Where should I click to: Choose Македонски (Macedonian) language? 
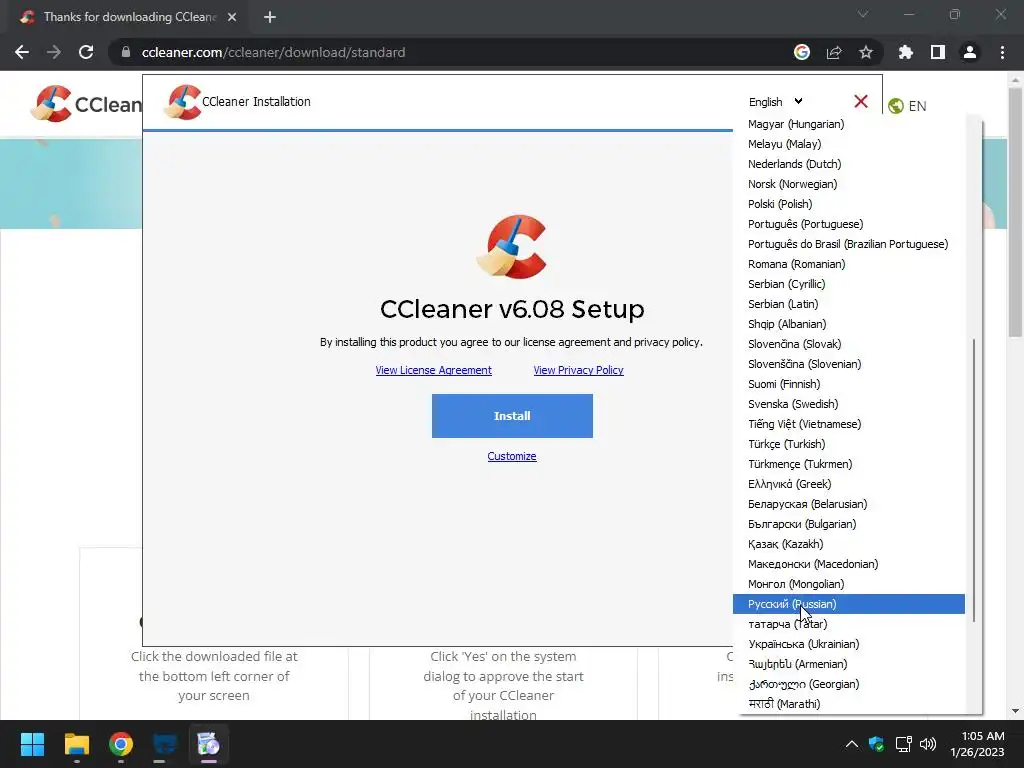point(848,564)
